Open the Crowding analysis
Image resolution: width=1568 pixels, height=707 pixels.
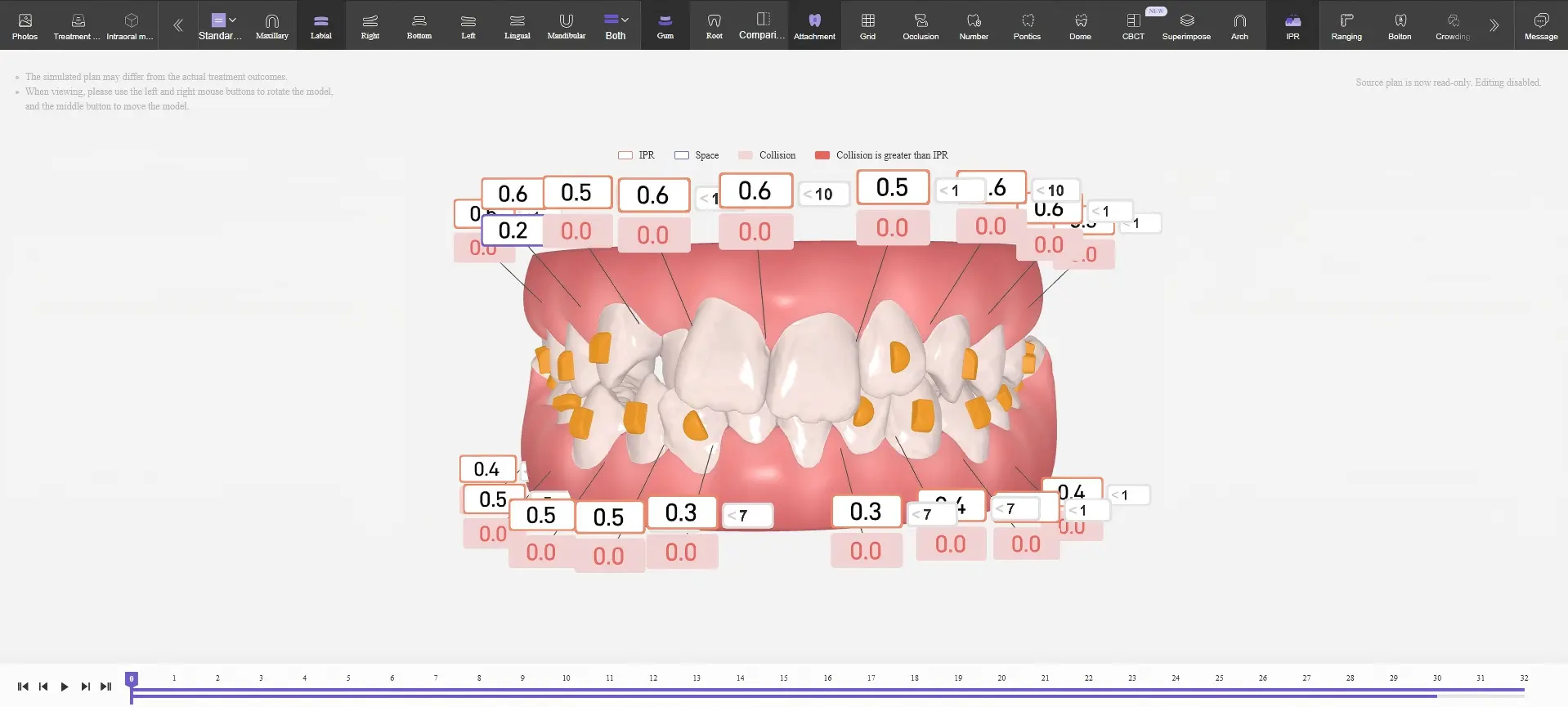click(1453, 25)
